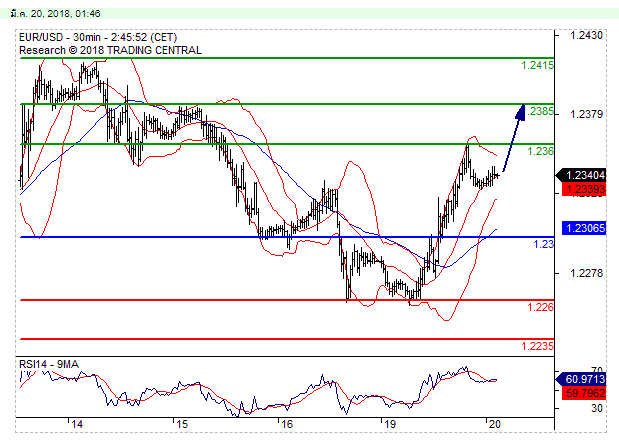
Task: Click the date axis label 16
Action: coord(287,424)
